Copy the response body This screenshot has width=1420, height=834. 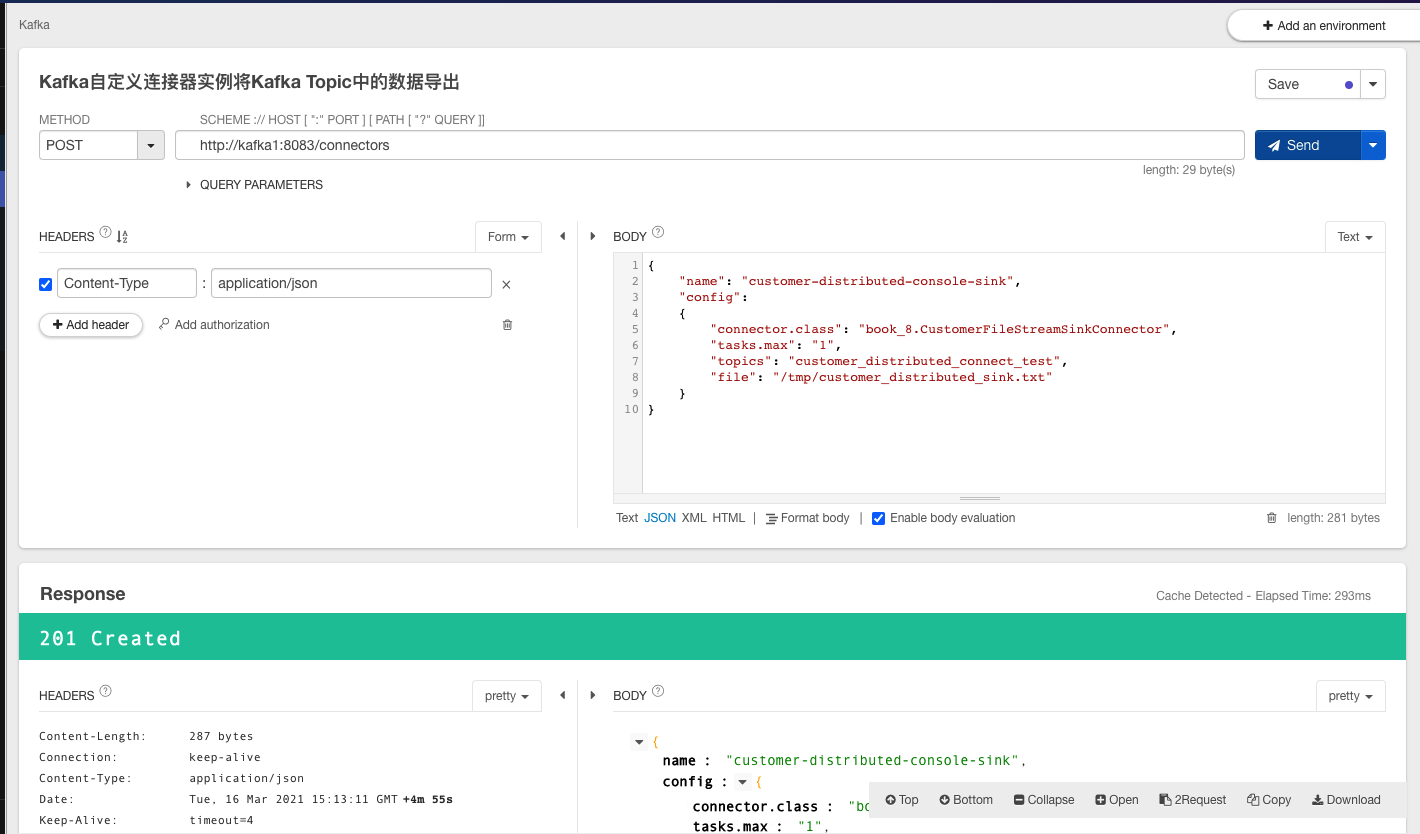point(1269,800)
